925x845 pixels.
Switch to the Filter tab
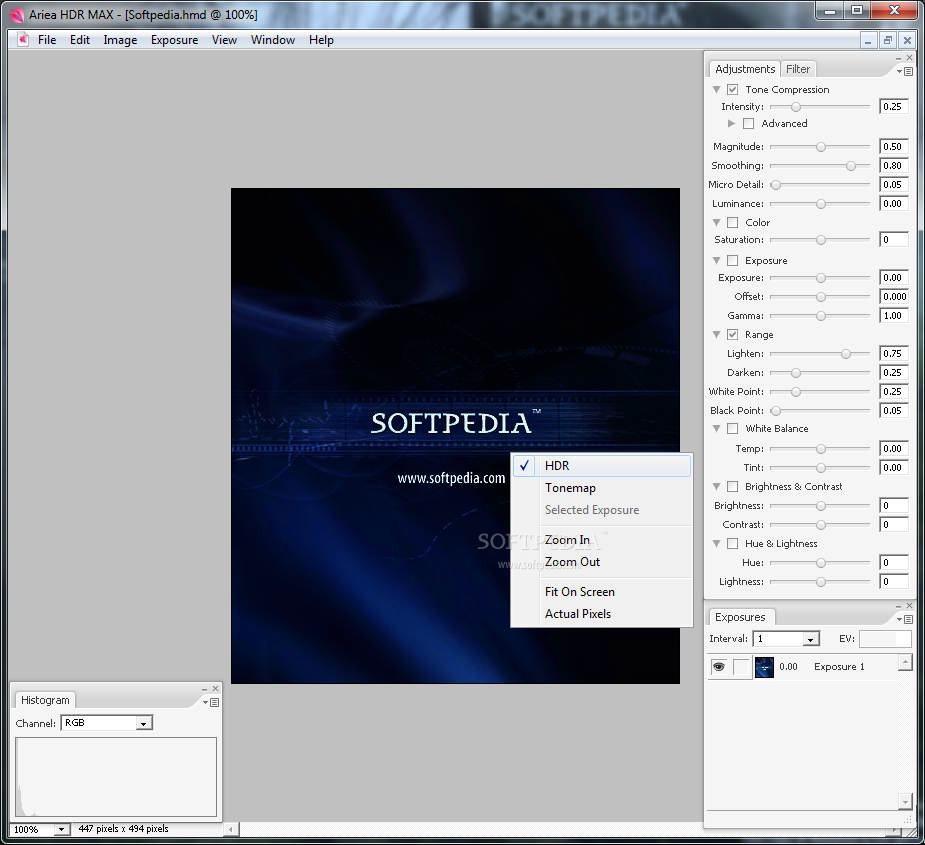pyautogui.click(x=798, y=69)
